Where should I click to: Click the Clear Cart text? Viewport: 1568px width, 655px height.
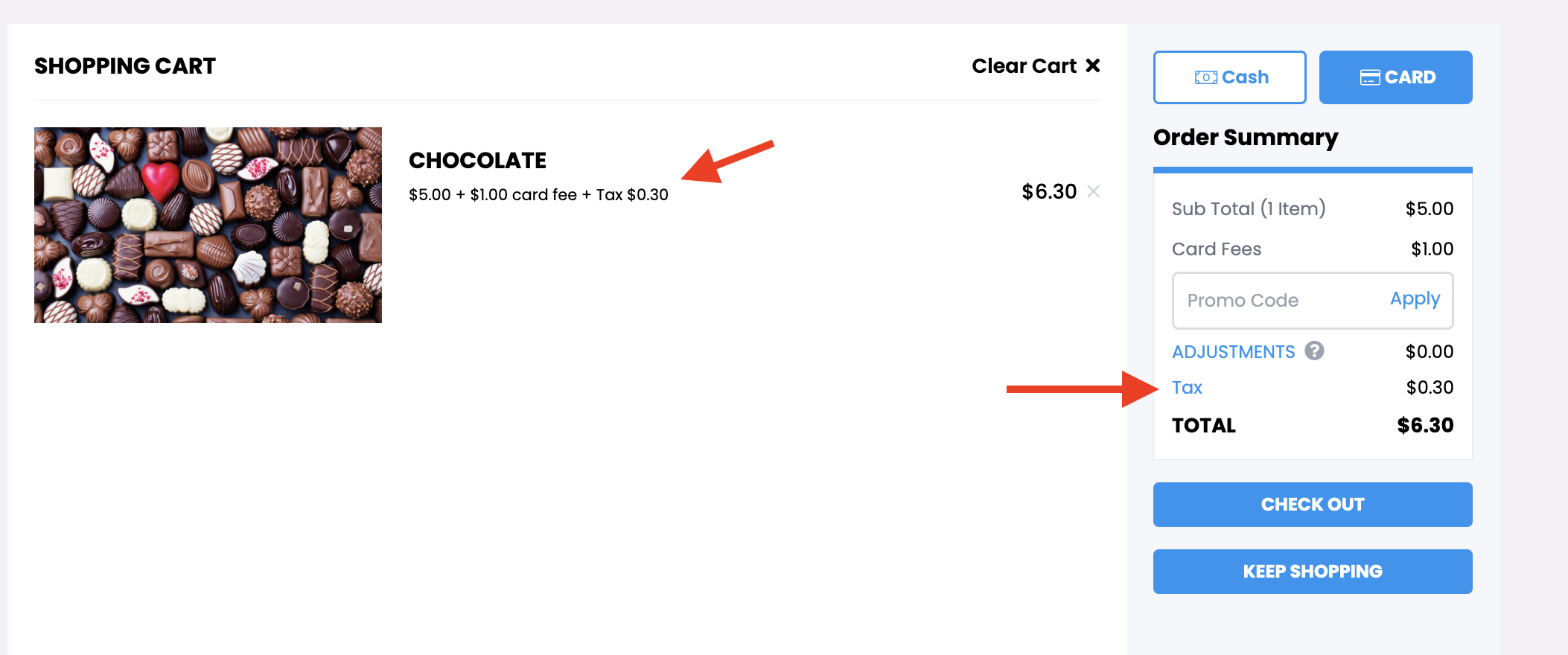pyautogui.click(x=1024, y=65)
